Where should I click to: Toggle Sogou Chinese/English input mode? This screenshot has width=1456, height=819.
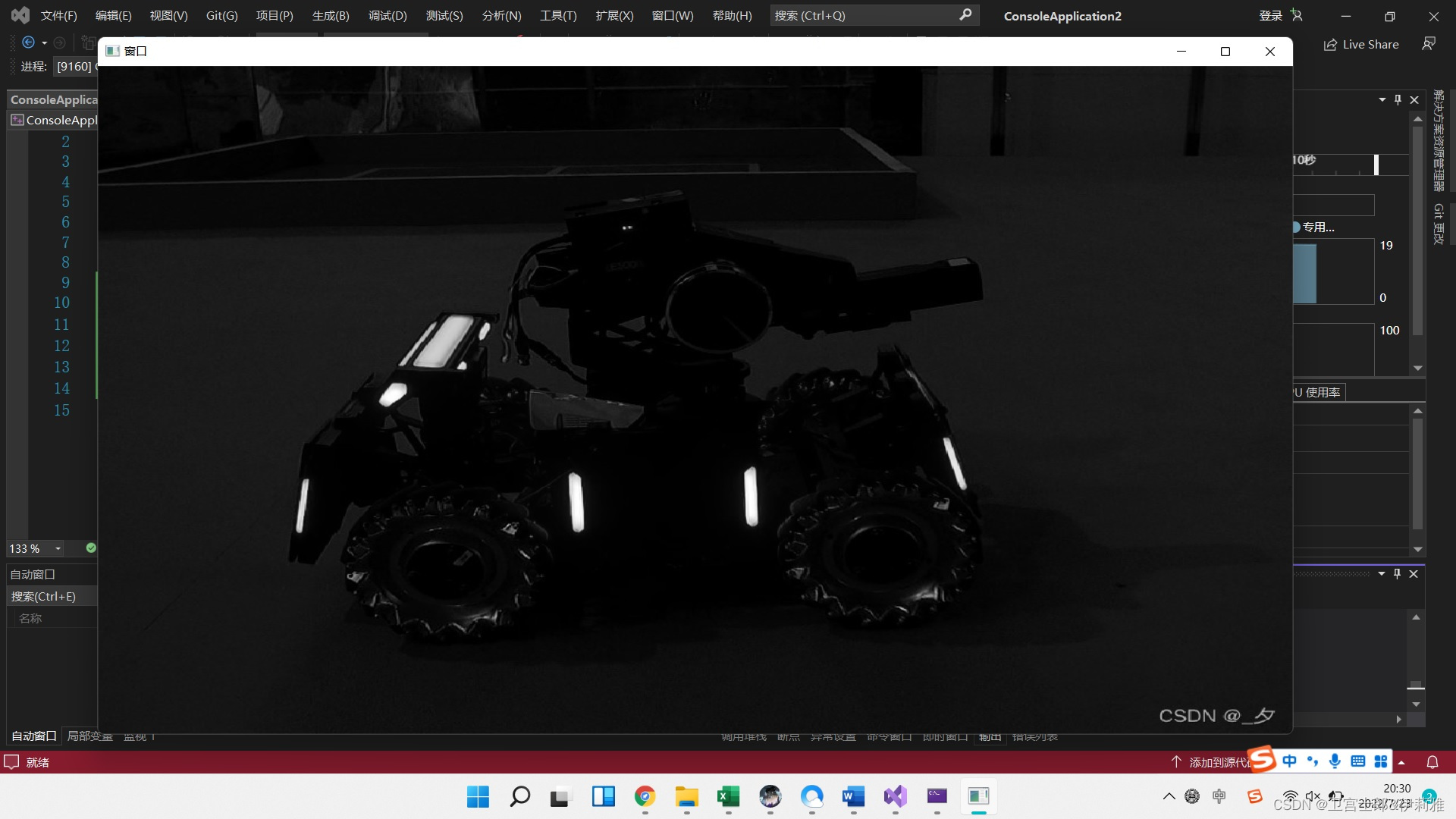(x=1290, y=761)
